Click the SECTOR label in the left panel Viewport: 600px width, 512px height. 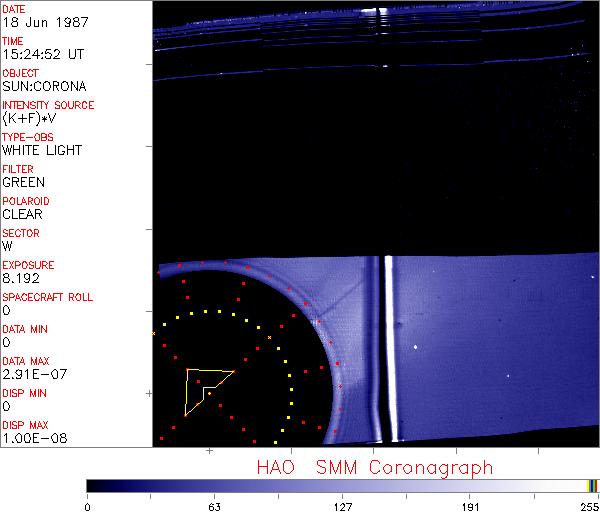[20, 233]
